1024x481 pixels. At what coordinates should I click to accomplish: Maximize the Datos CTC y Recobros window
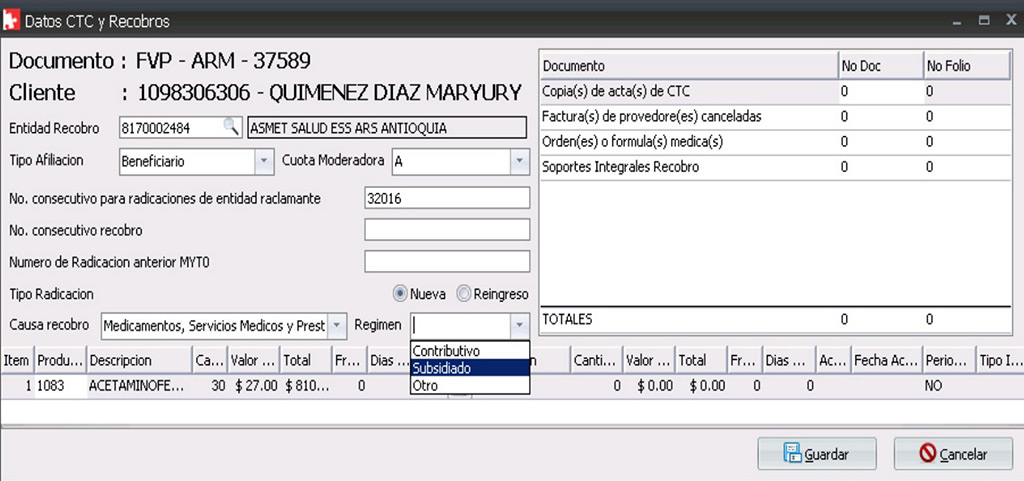984,20
